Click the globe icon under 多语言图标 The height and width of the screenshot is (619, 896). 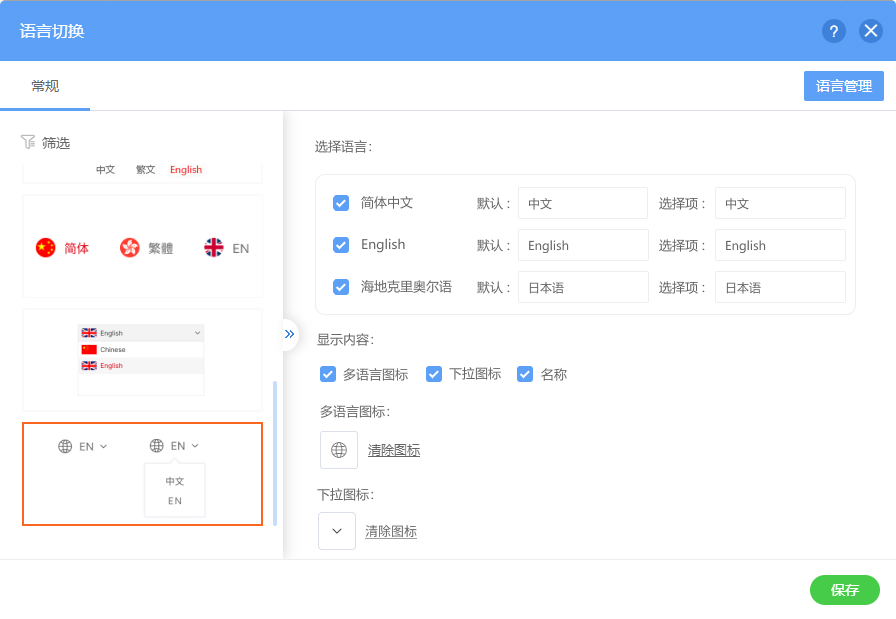(x=339, y=450)
